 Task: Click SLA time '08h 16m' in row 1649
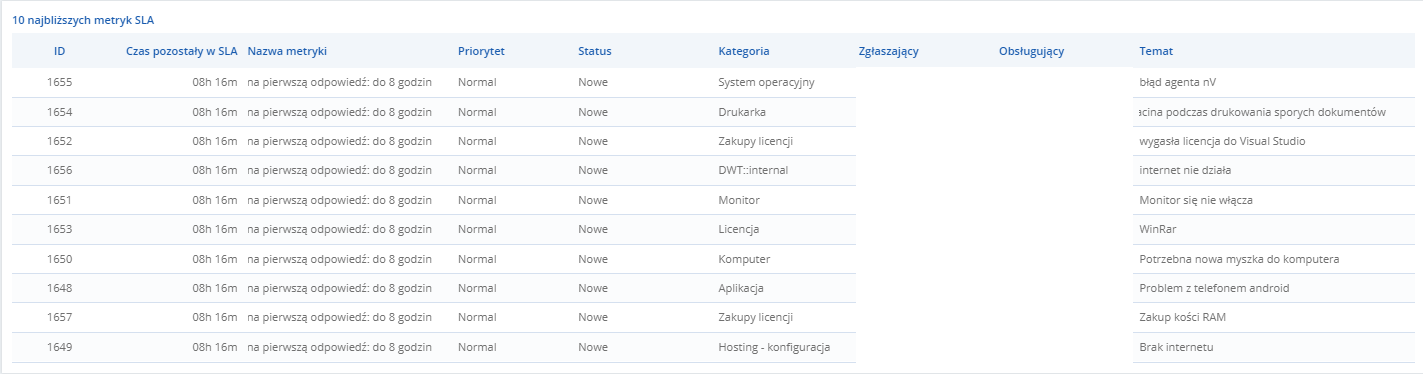tap(215, 347)
